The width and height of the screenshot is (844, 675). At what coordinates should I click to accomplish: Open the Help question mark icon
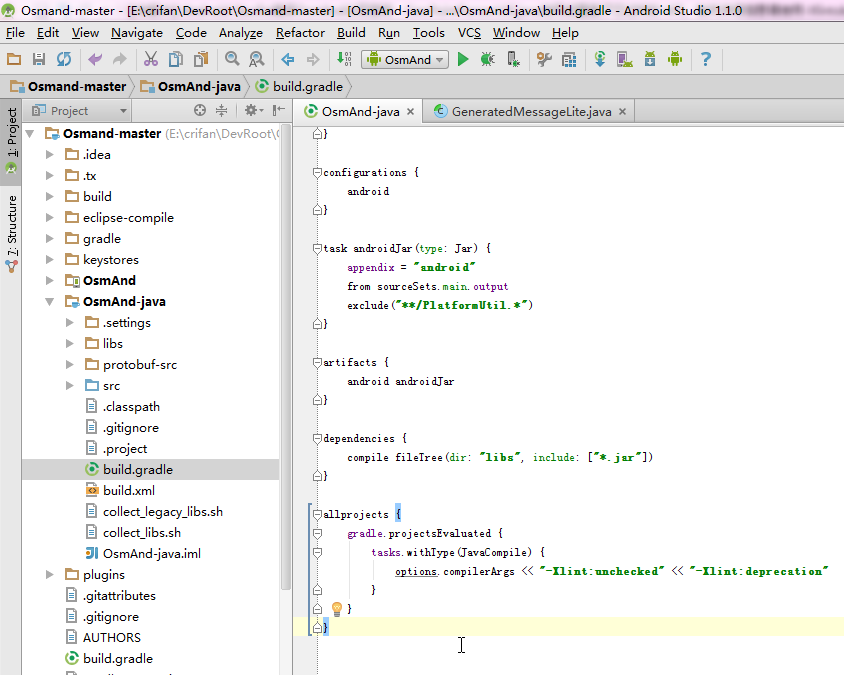[705, 60]
